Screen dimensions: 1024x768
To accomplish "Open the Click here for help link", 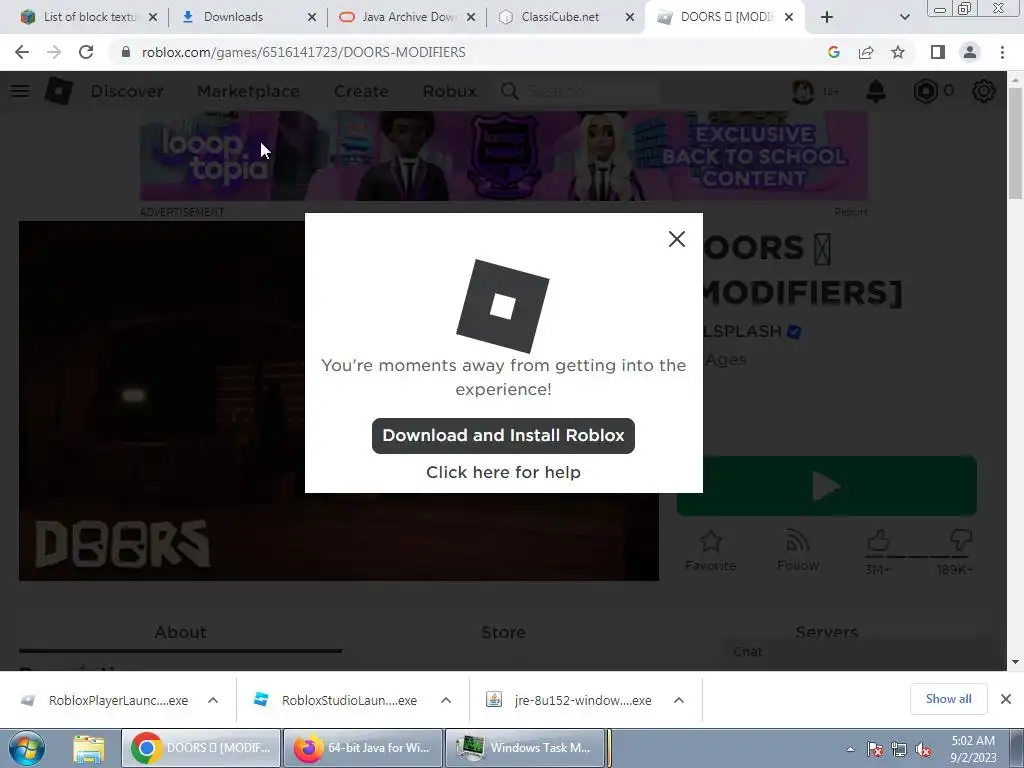I will [503, 472].
